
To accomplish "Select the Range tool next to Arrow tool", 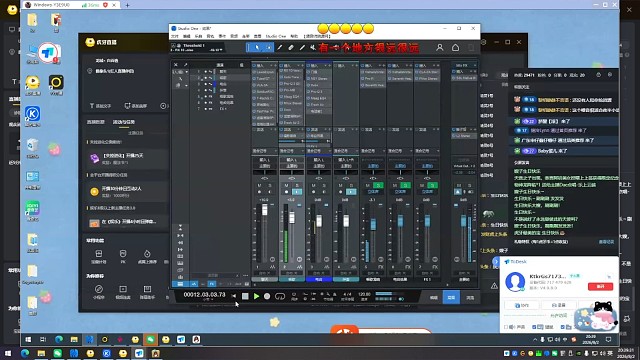I will [269, 48].
